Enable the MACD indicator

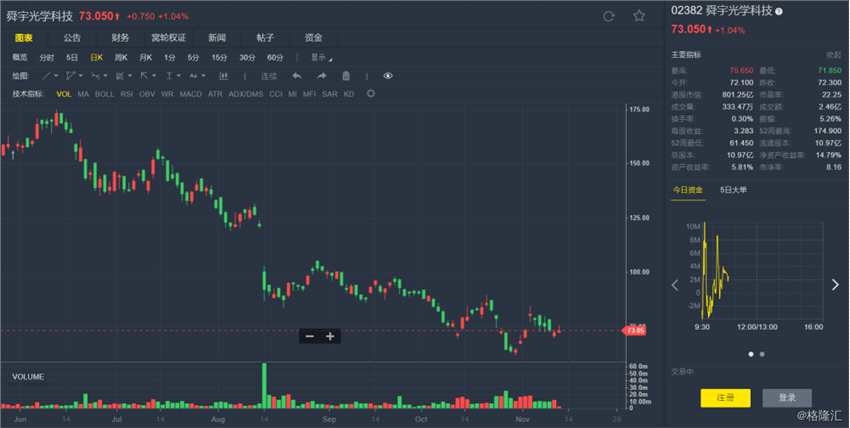click(191, 94)
